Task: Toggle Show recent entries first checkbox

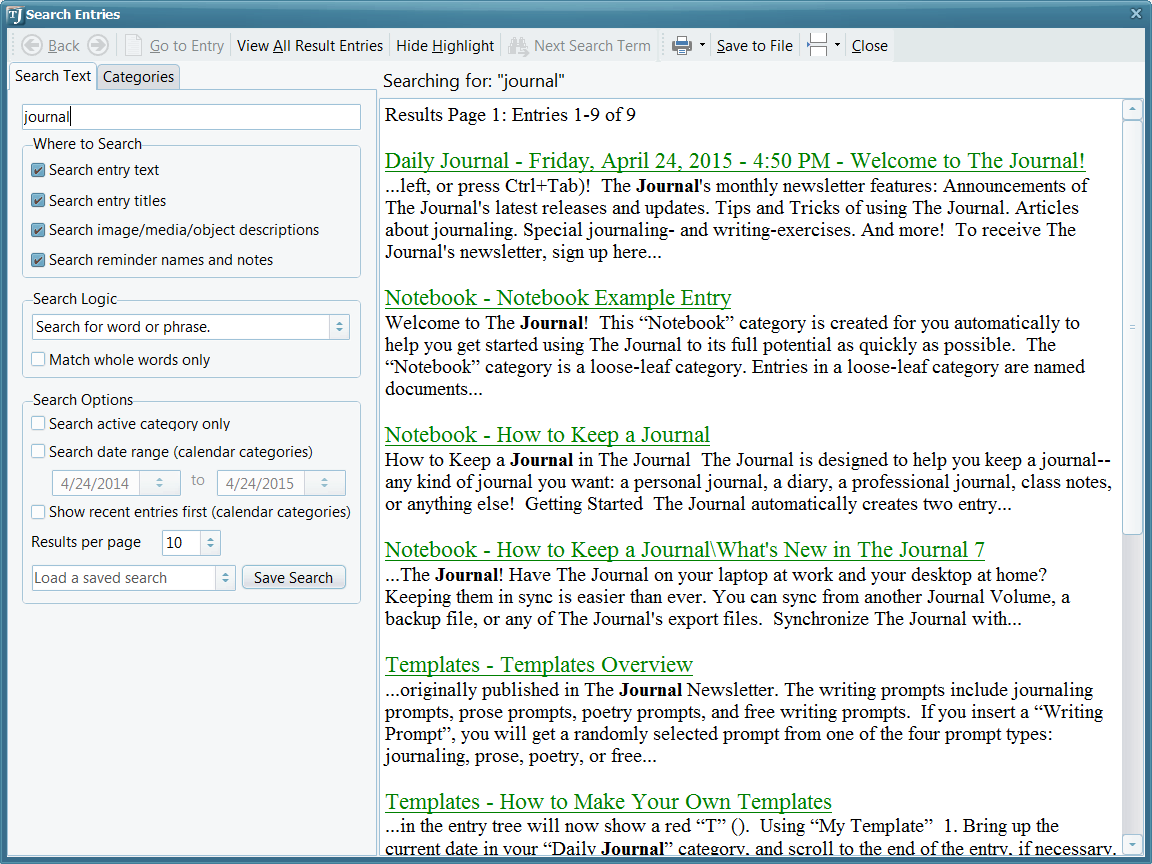Action: pyautogui.click(x=38, y=511)
